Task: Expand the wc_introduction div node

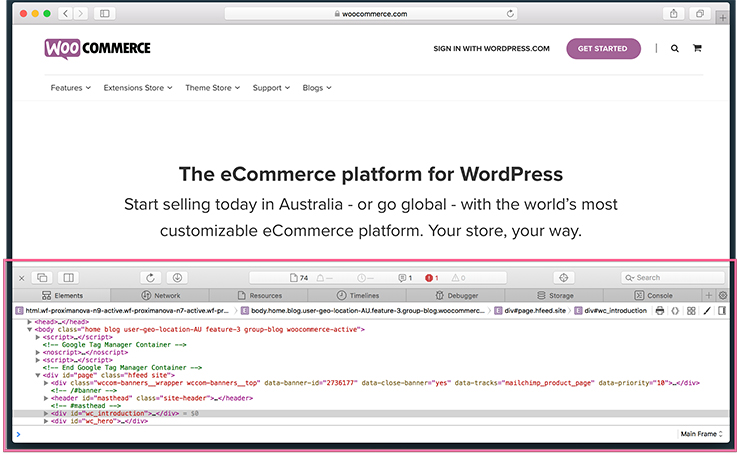Action: click(46, 413)
